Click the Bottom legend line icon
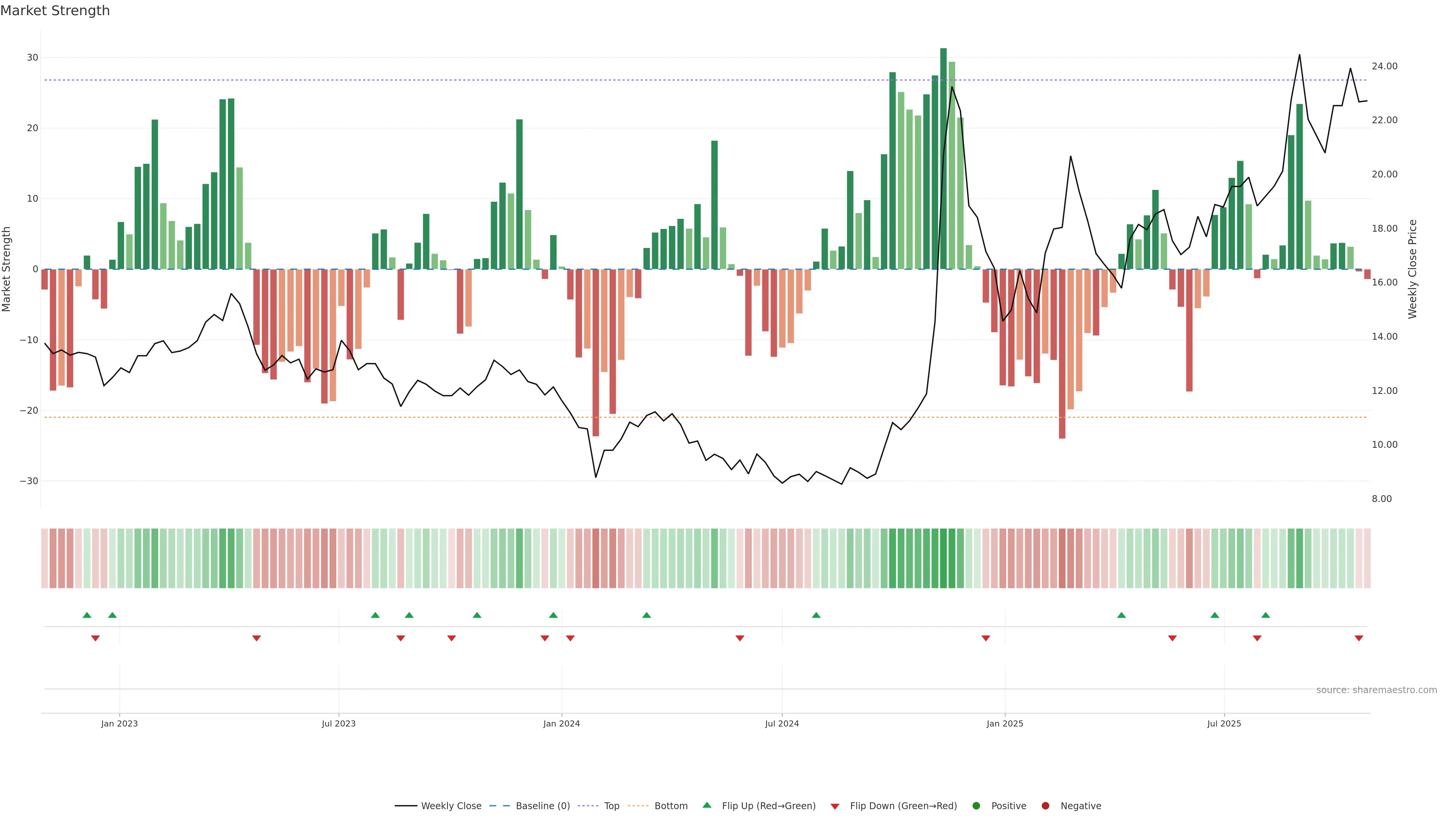This screenshot has height=819, width=1456. click(638, 806)
